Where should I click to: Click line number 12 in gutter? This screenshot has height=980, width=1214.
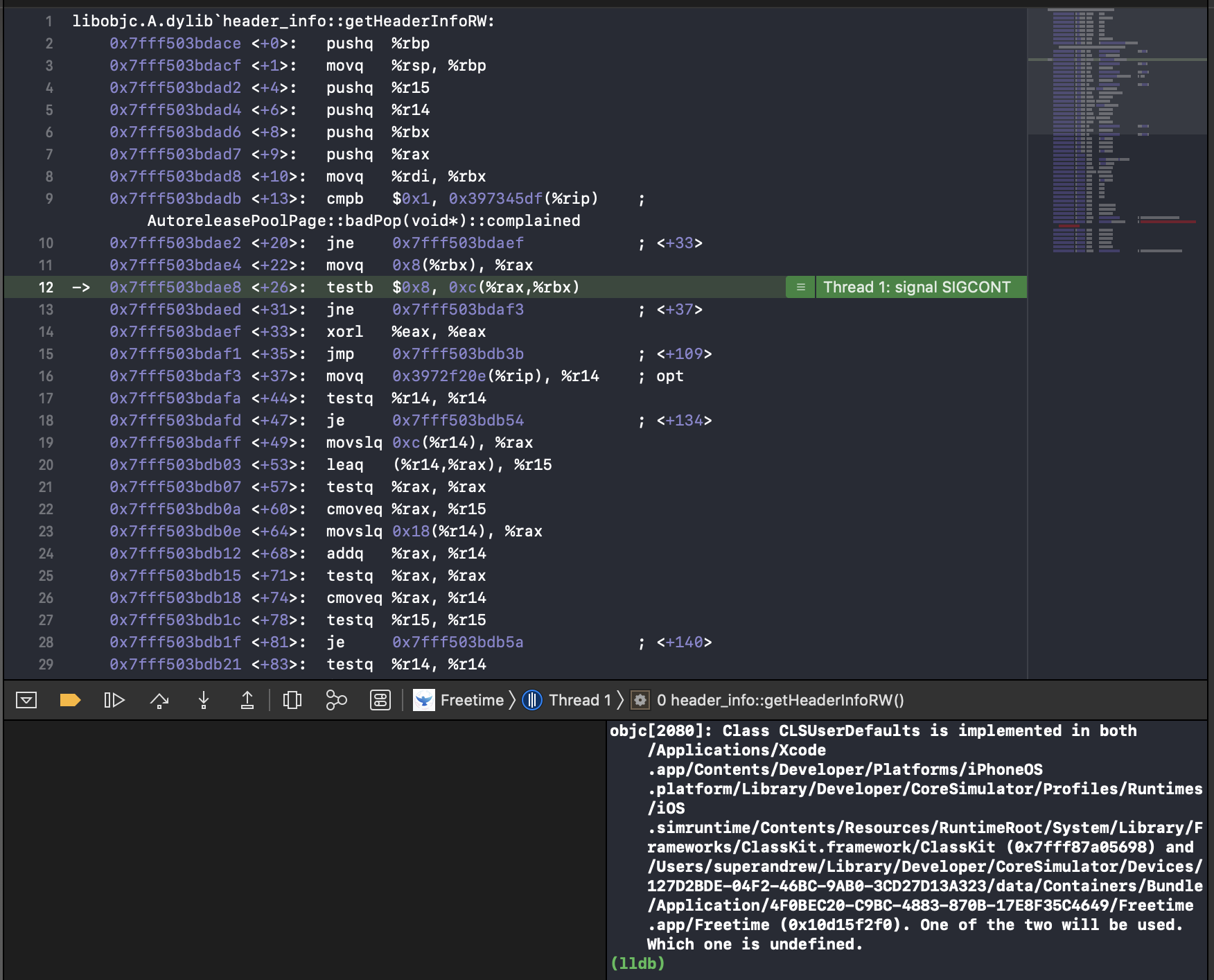pos(46,287)
